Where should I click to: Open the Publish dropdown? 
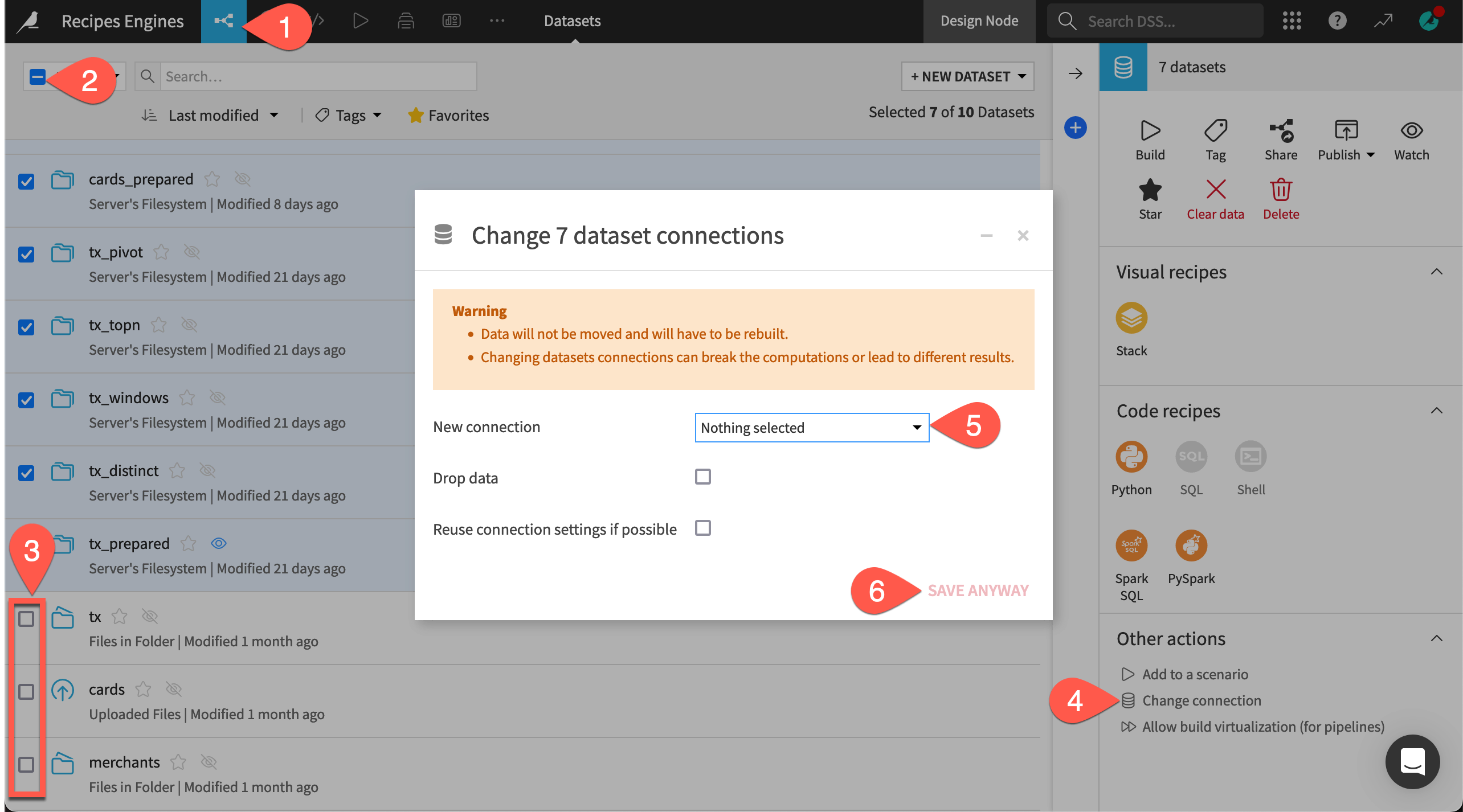coord(1346,140)
